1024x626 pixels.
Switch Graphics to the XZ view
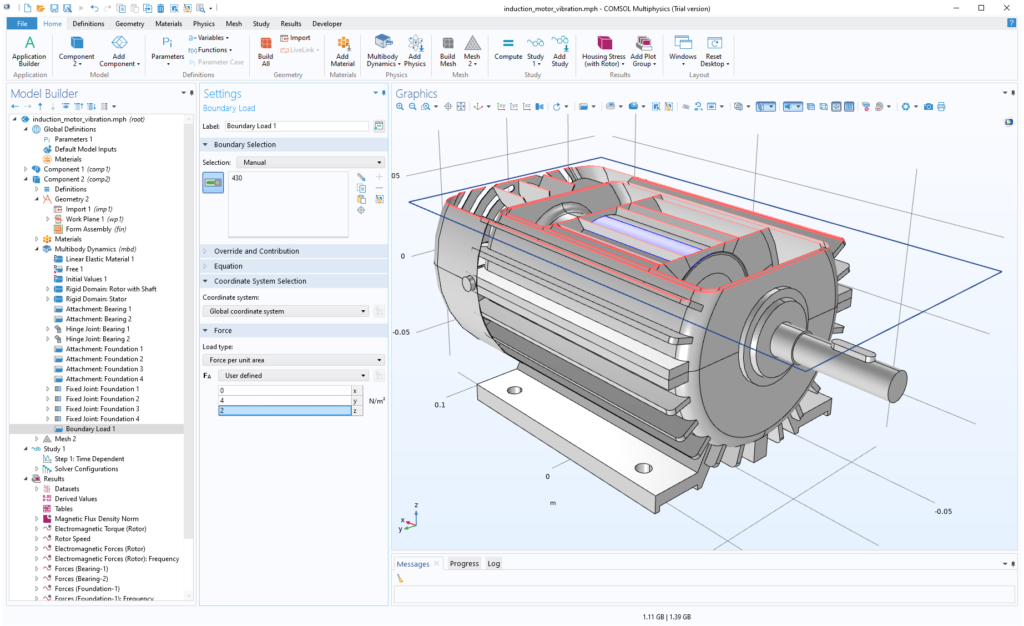point(526,107)
